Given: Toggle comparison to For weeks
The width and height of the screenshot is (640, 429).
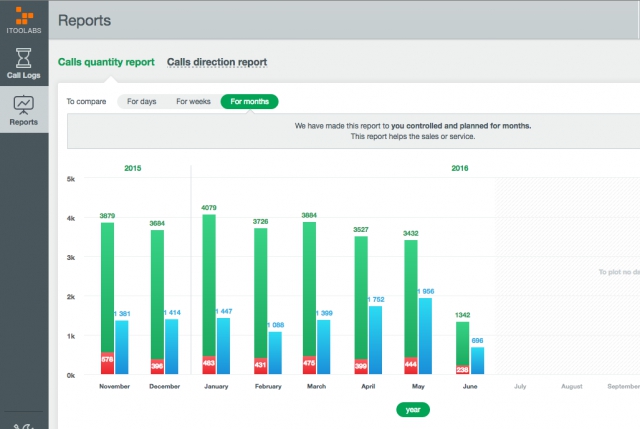Looking at the screenshot, I should [193, 101].
